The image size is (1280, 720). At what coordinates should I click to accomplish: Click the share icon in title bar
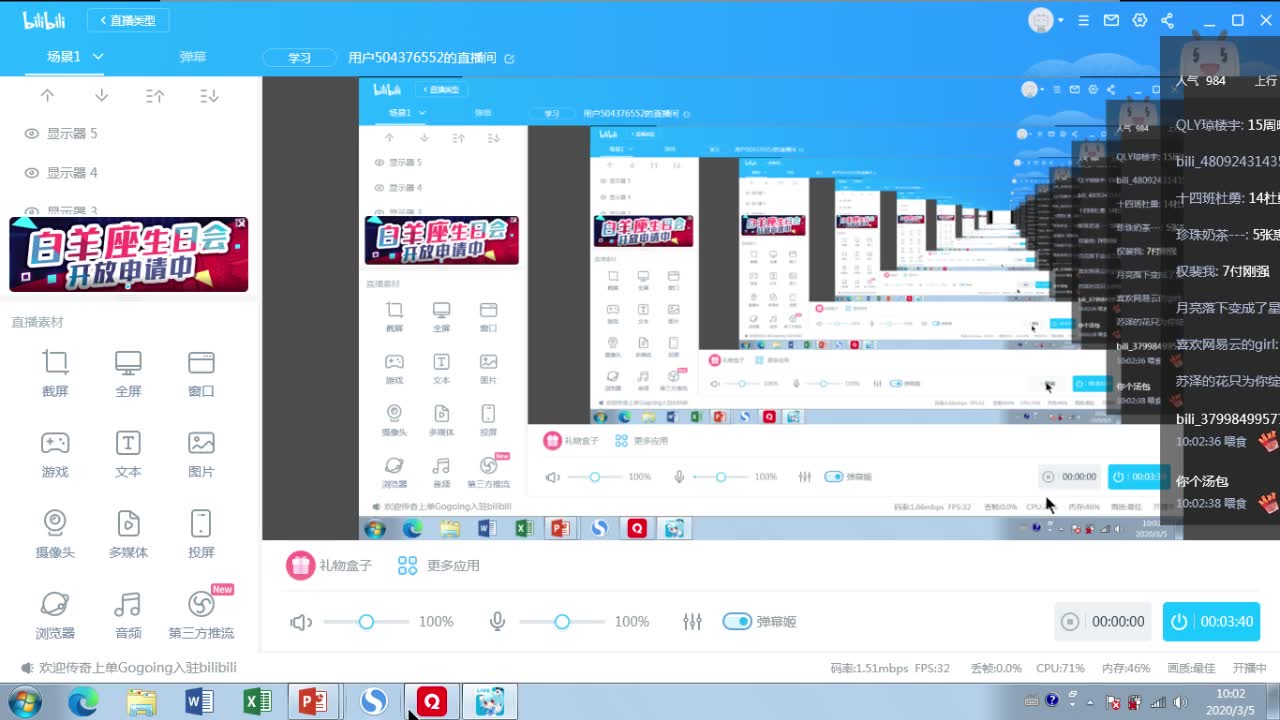1167,20
